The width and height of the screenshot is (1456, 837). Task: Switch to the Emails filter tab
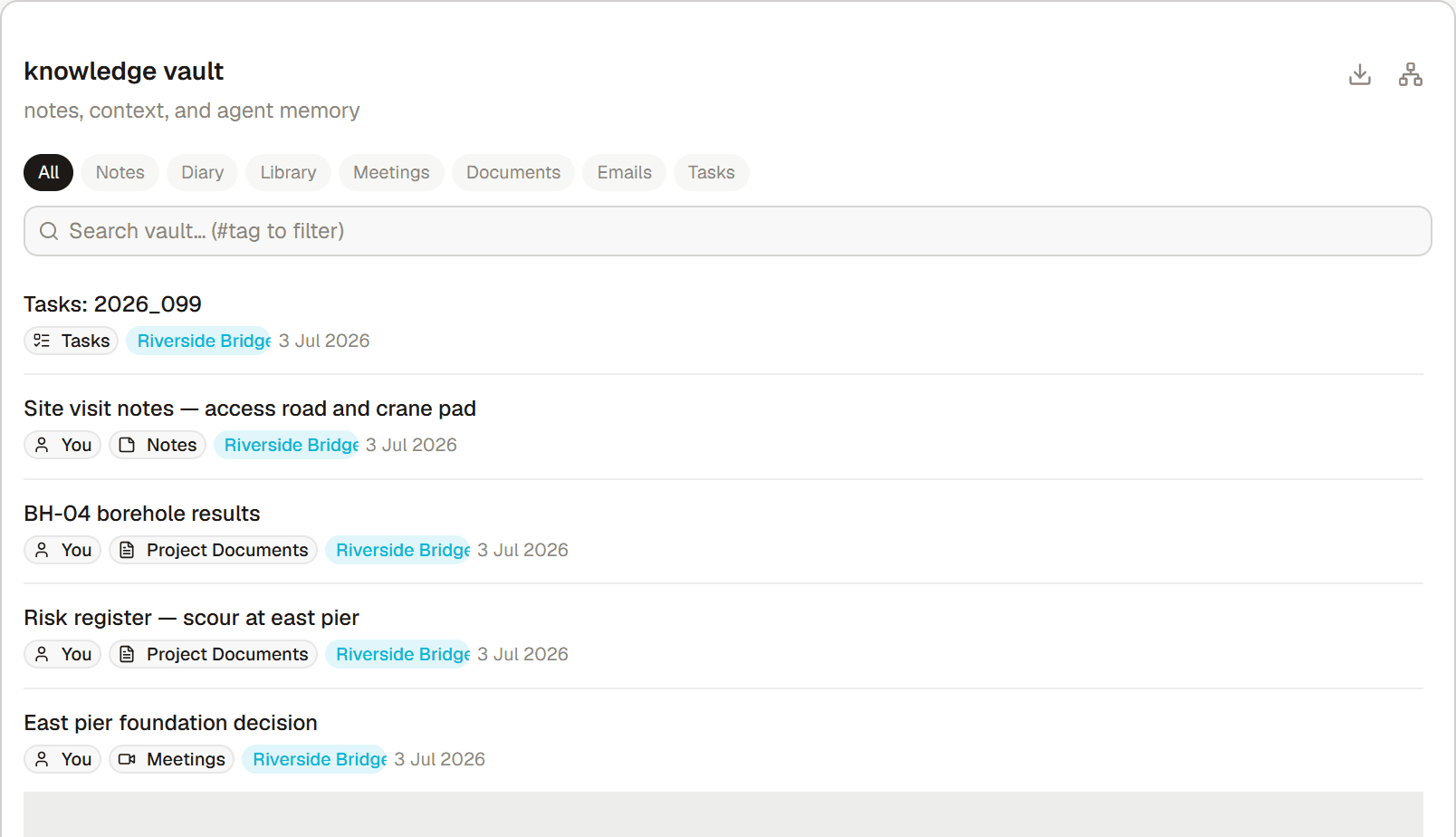[x=625, y=172]
